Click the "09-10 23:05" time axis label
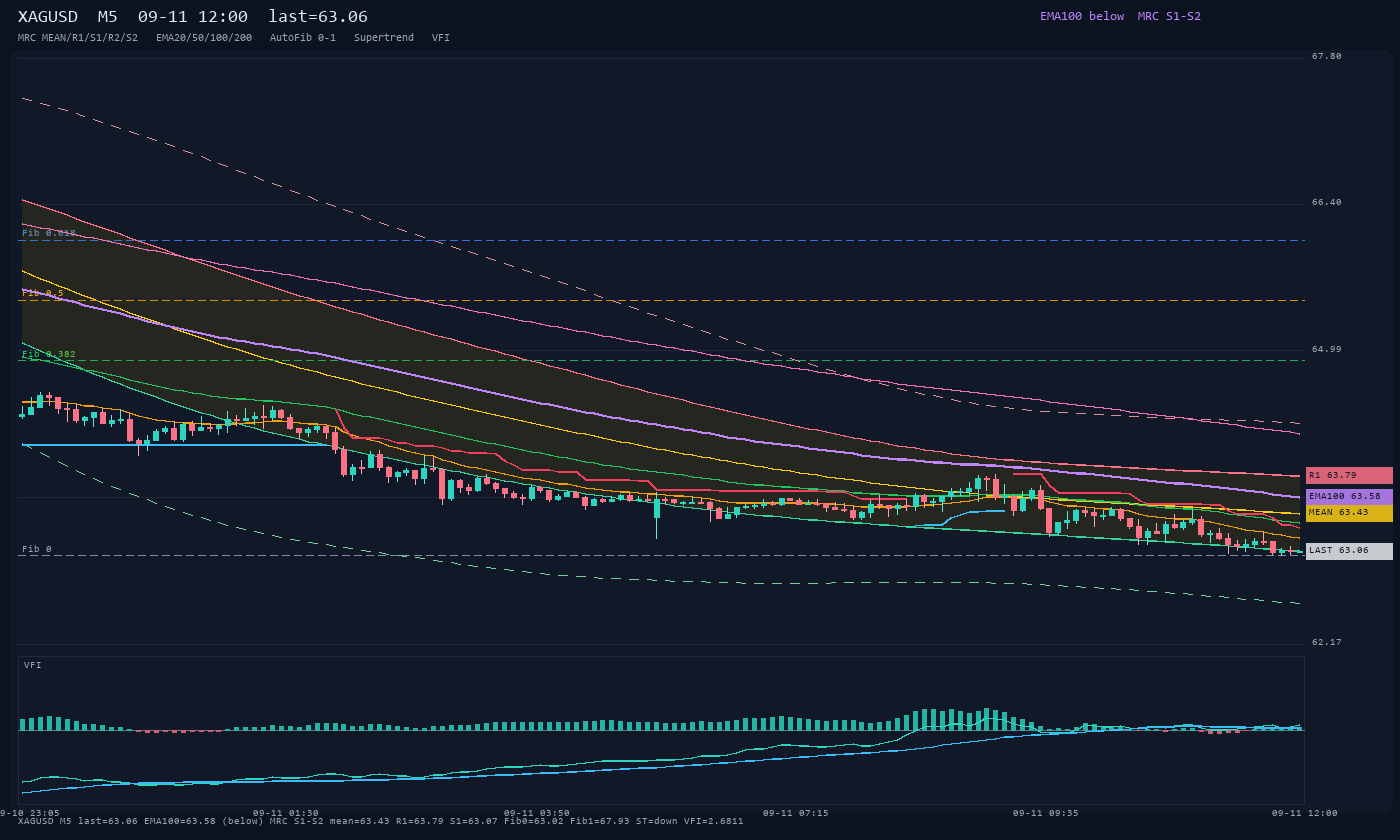The height and width of the screenshot is (840, 1400). click(x=30, y=813)
